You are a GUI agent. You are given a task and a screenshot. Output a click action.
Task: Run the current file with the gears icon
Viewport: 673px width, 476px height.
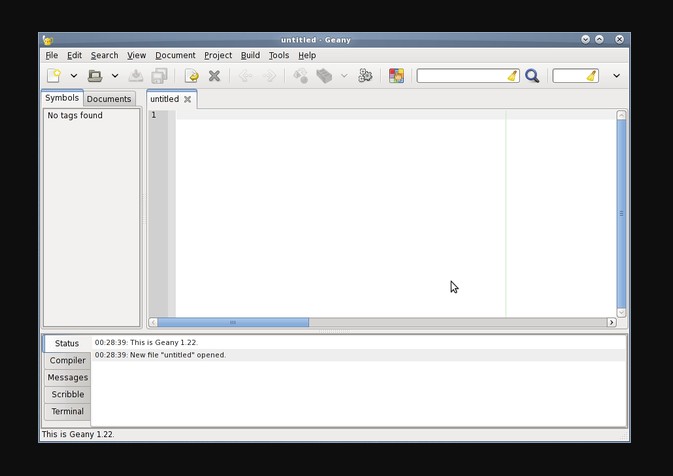[x=365, y=76]
